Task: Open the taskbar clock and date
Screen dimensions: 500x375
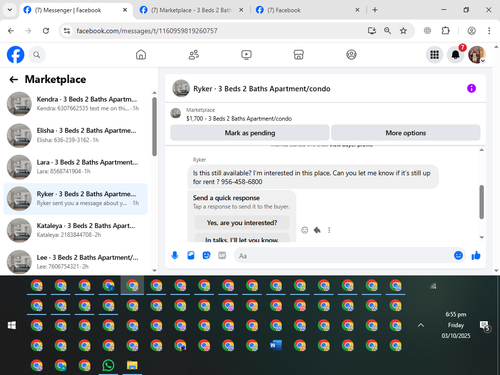Action: (x=456, y=325)
